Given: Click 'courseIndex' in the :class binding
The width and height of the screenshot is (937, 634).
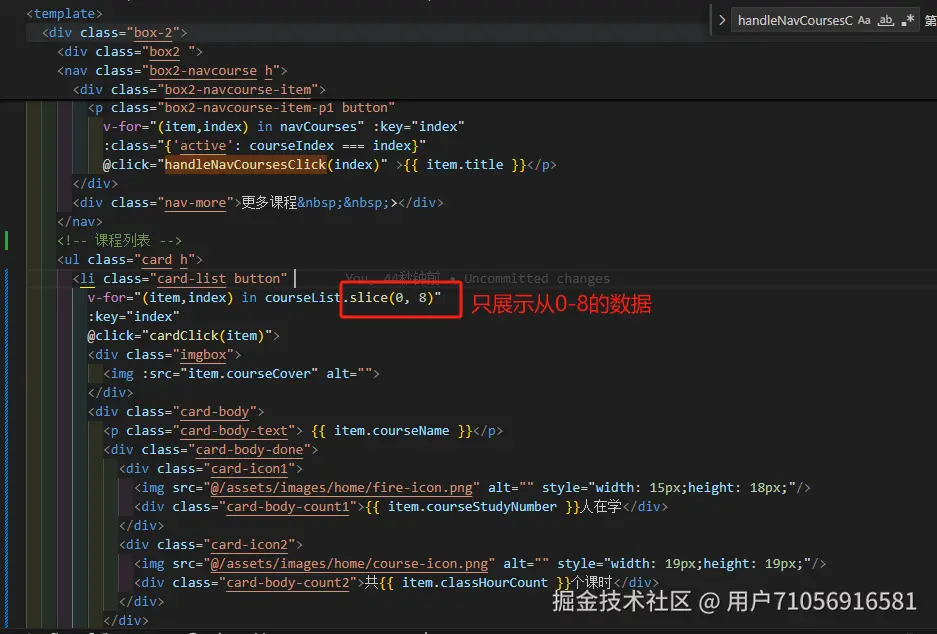Looking at the screenshot, I should coord(292,146).
